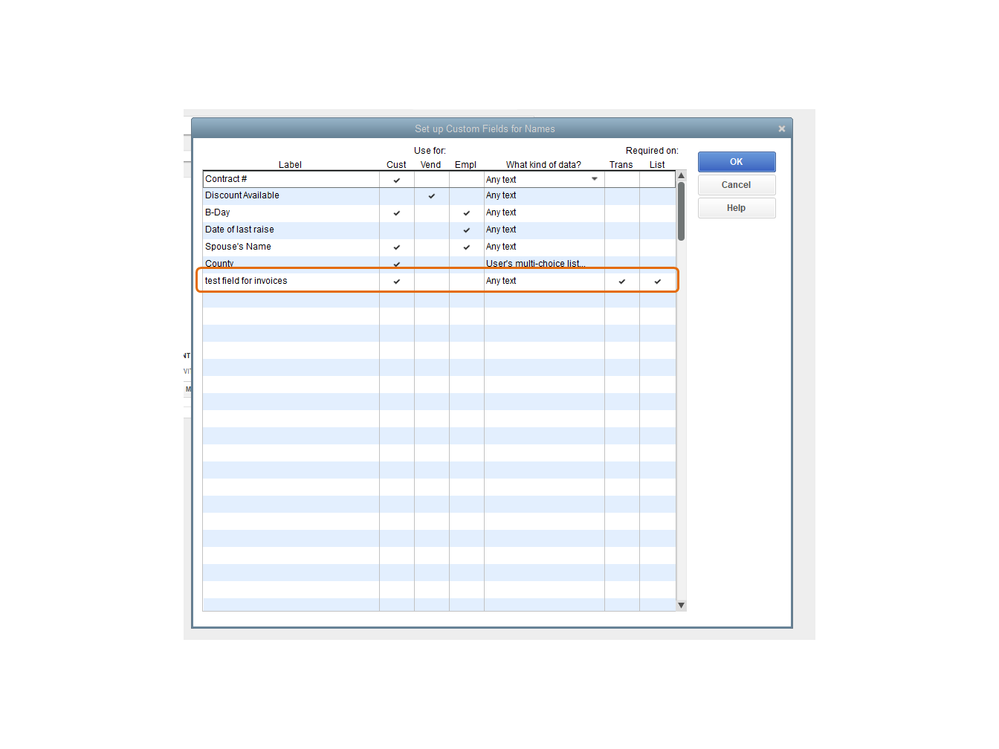Close the Set up Custom Fields window
999x749 pixels.
(782, 129)
